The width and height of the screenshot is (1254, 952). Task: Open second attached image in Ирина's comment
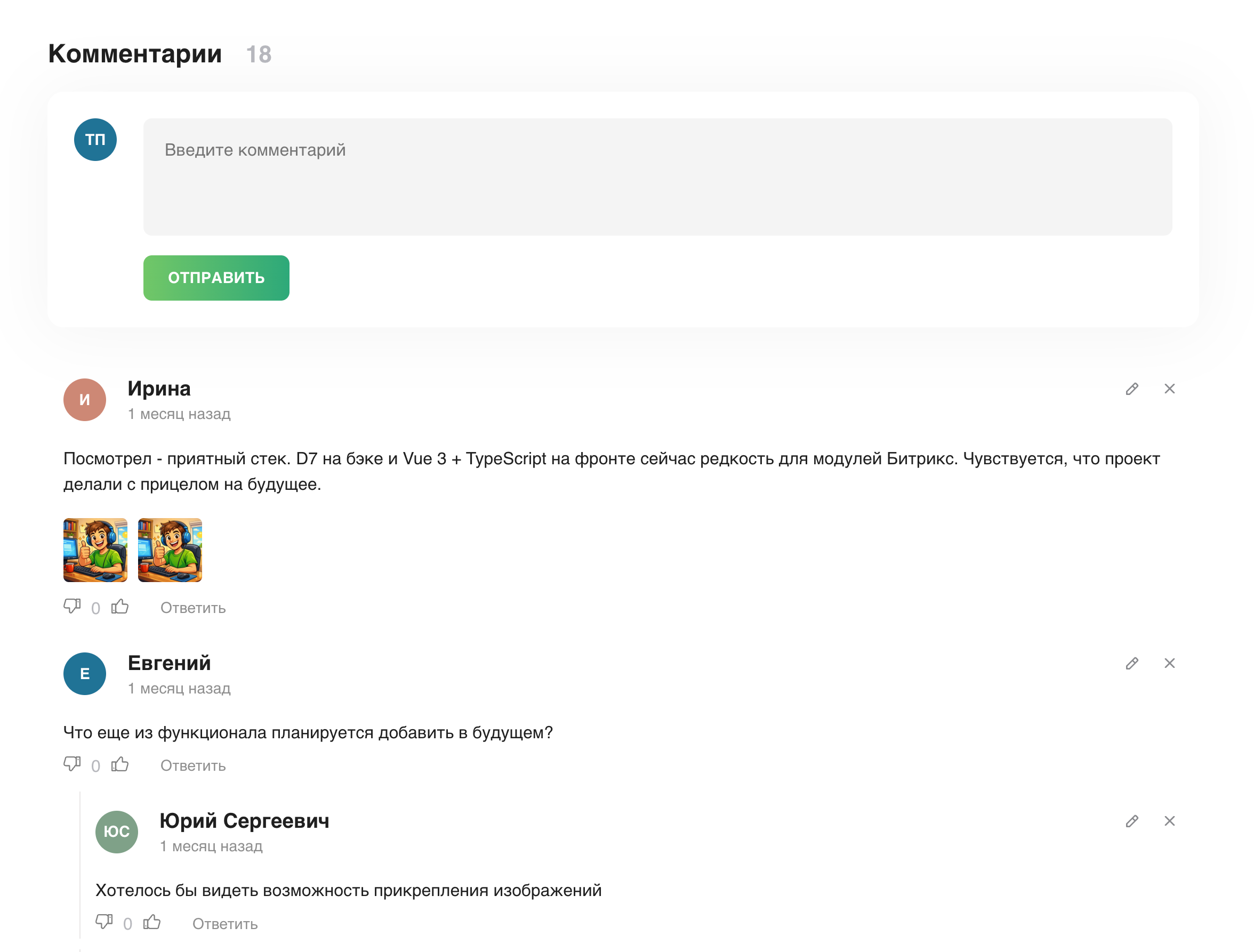(x=170, y=550)
